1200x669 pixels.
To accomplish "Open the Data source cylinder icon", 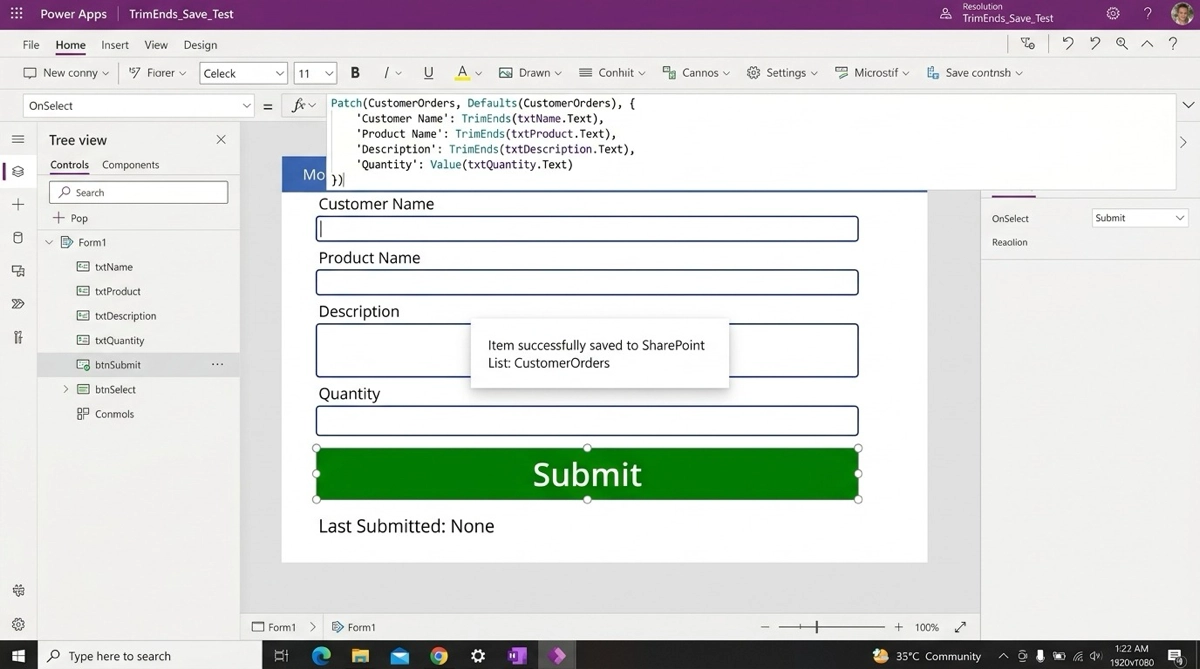I will point(18,238).
